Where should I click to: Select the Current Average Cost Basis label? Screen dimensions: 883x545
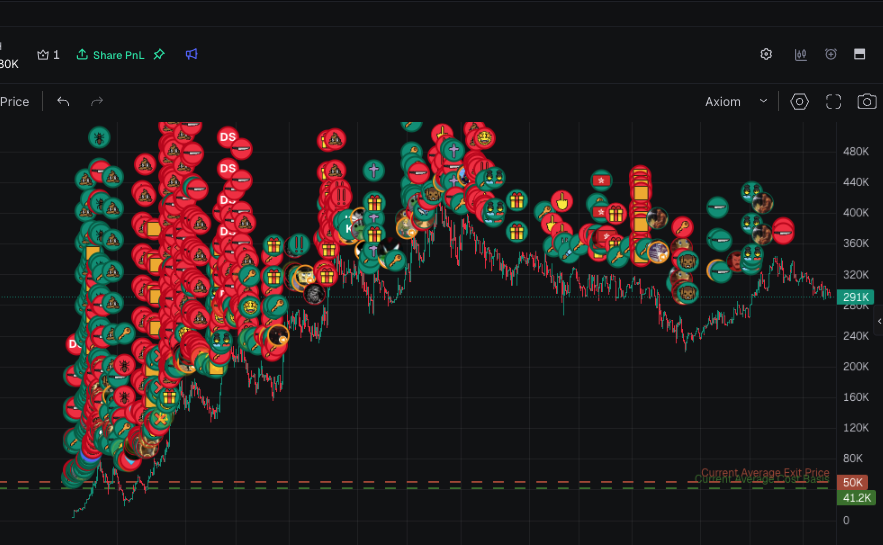[x=761, y=479]
